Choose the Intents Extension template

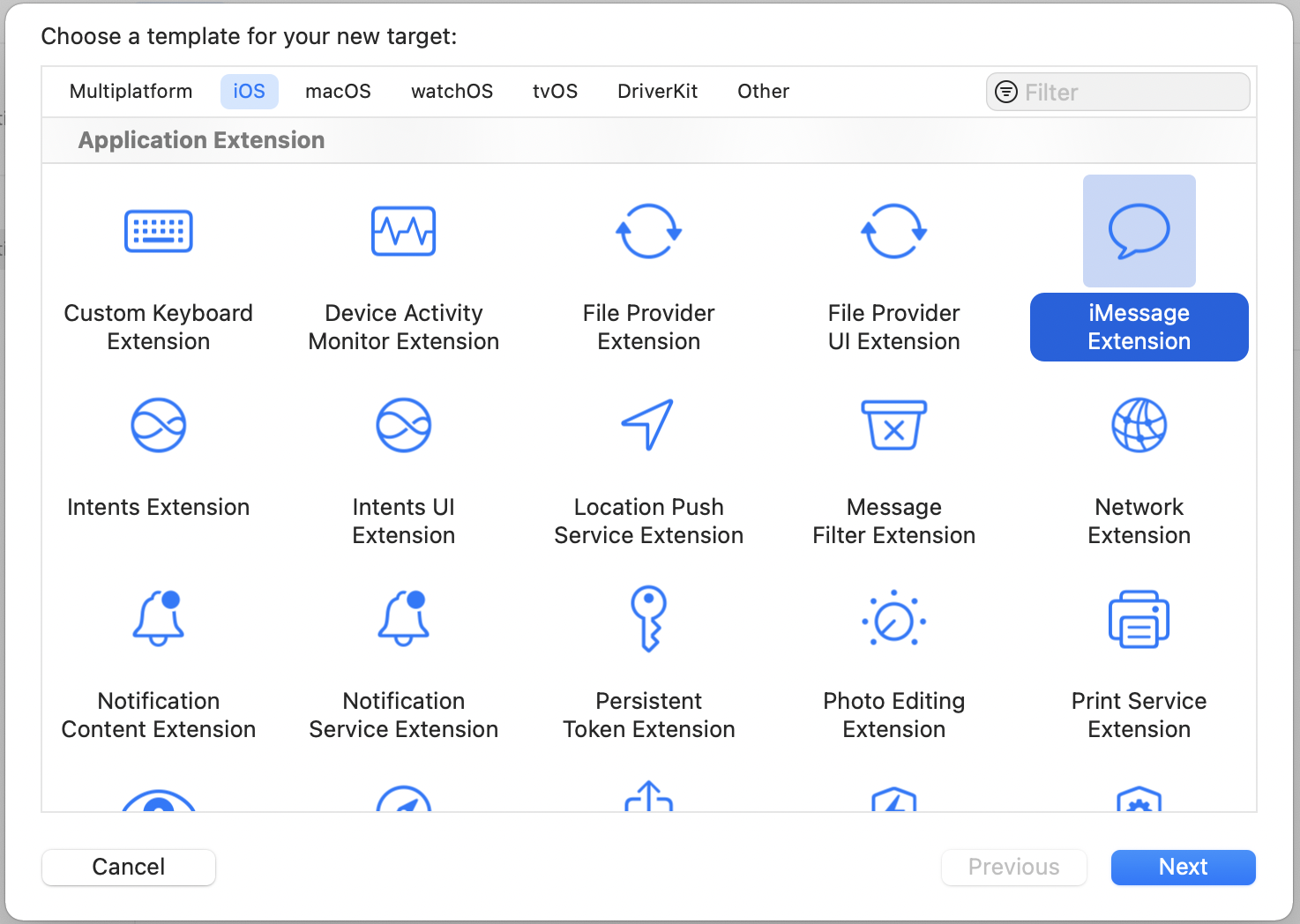tap(159, 426)
